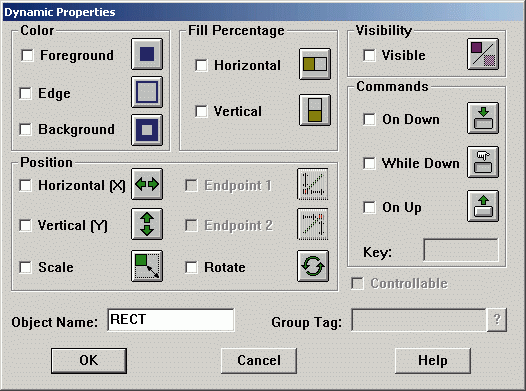The height and width of the screenshot is (391, 526).
Task: Enable the While Down checkbox
Action: [369, 163]
